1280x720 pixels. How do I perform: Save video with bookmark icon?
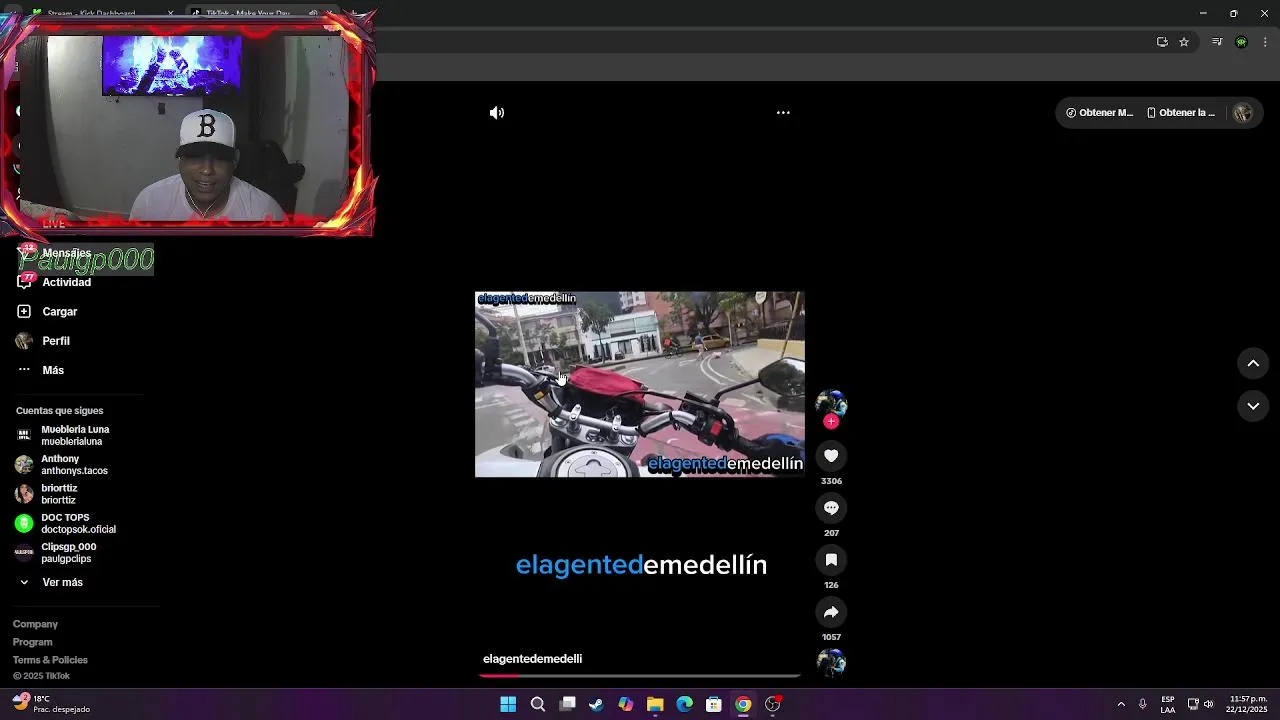pyautogui.click(x=831, y=560)
